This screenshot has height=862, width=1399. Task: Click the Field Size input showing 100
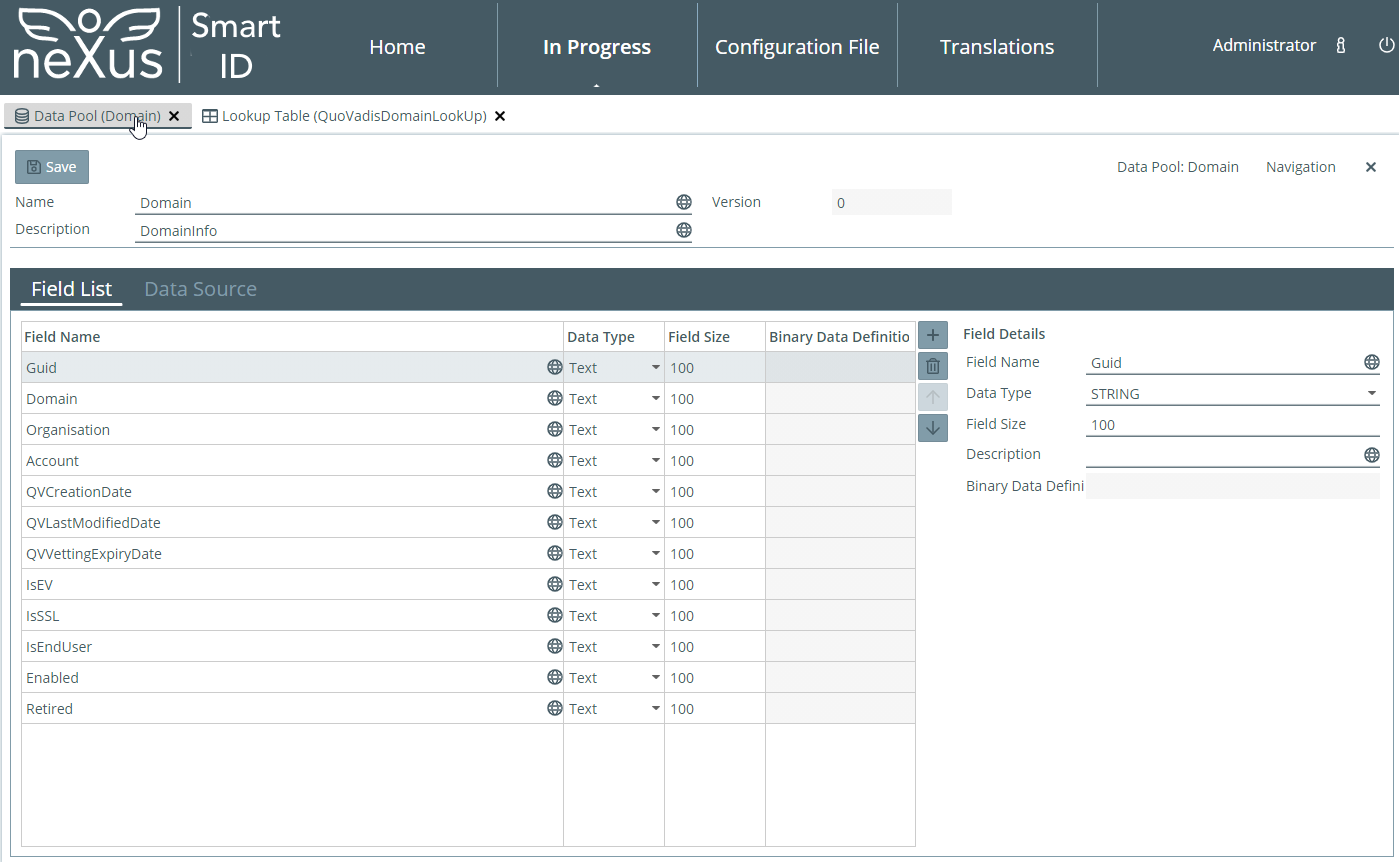1232,424
